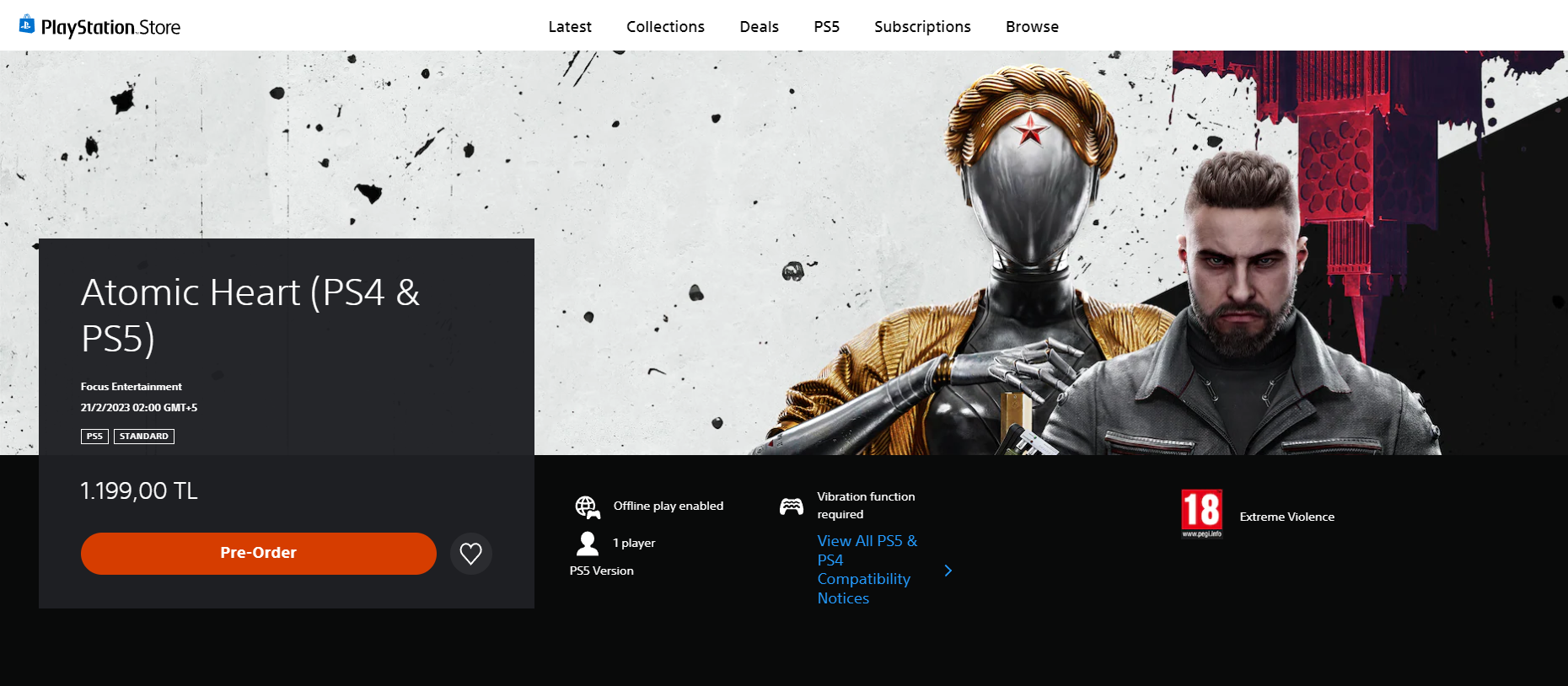Click the Focus Entertainment publisher text
This screenshot has width=1568, height=686.
pyautogui.click(x=132, y=387)
